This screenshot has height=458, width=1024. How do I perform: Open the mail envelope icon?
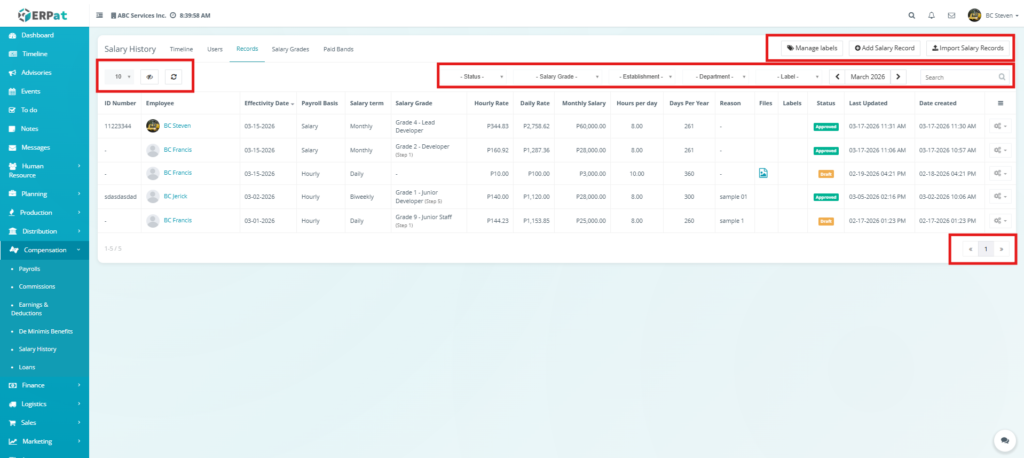(951, 15)
